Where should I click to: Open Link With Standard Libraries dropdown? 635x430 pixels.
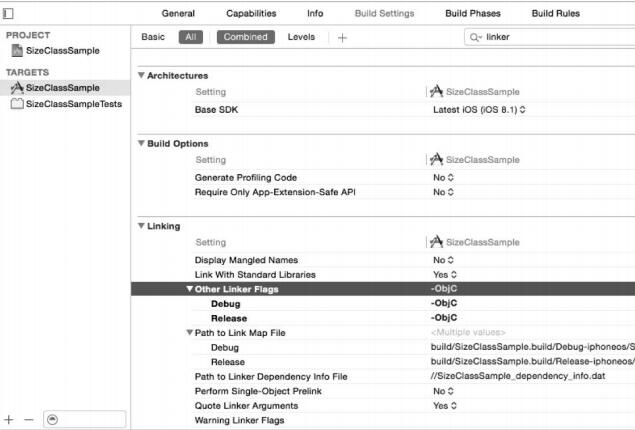click(443, 274)
